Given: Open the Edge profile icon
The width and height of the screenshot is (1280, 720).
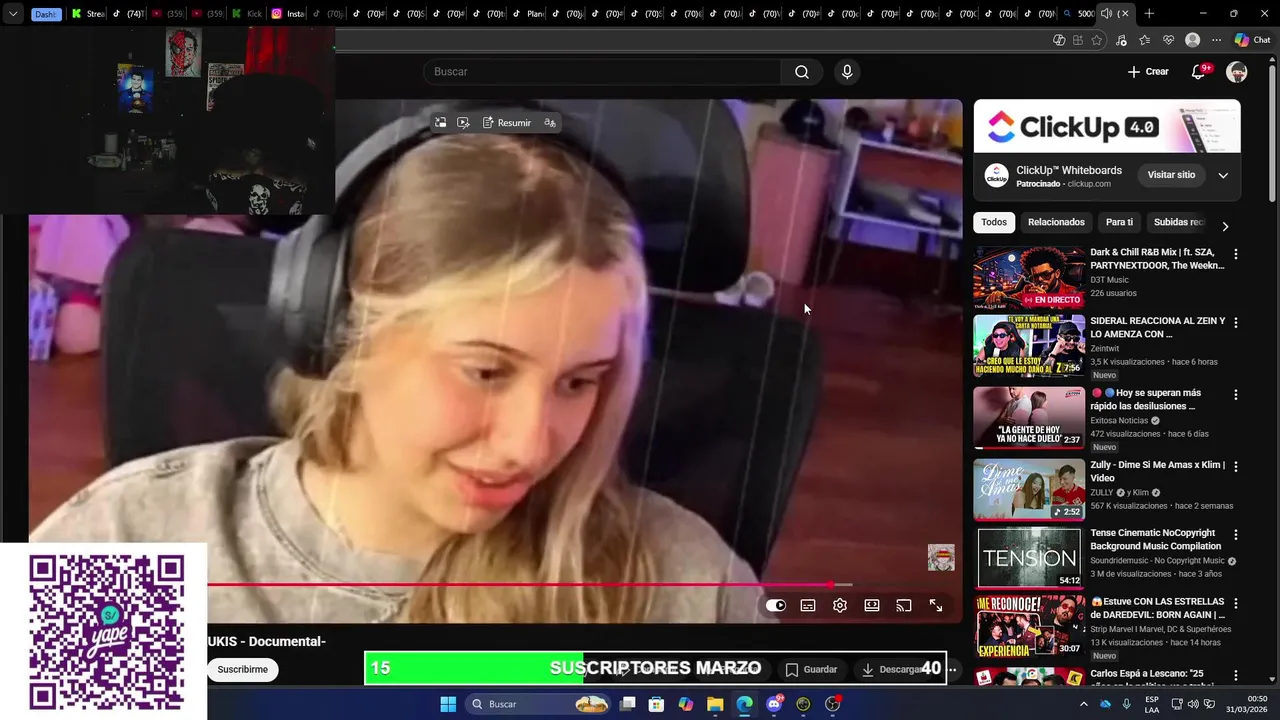Looking at the screenshot, I should (x=1192, y=40).
